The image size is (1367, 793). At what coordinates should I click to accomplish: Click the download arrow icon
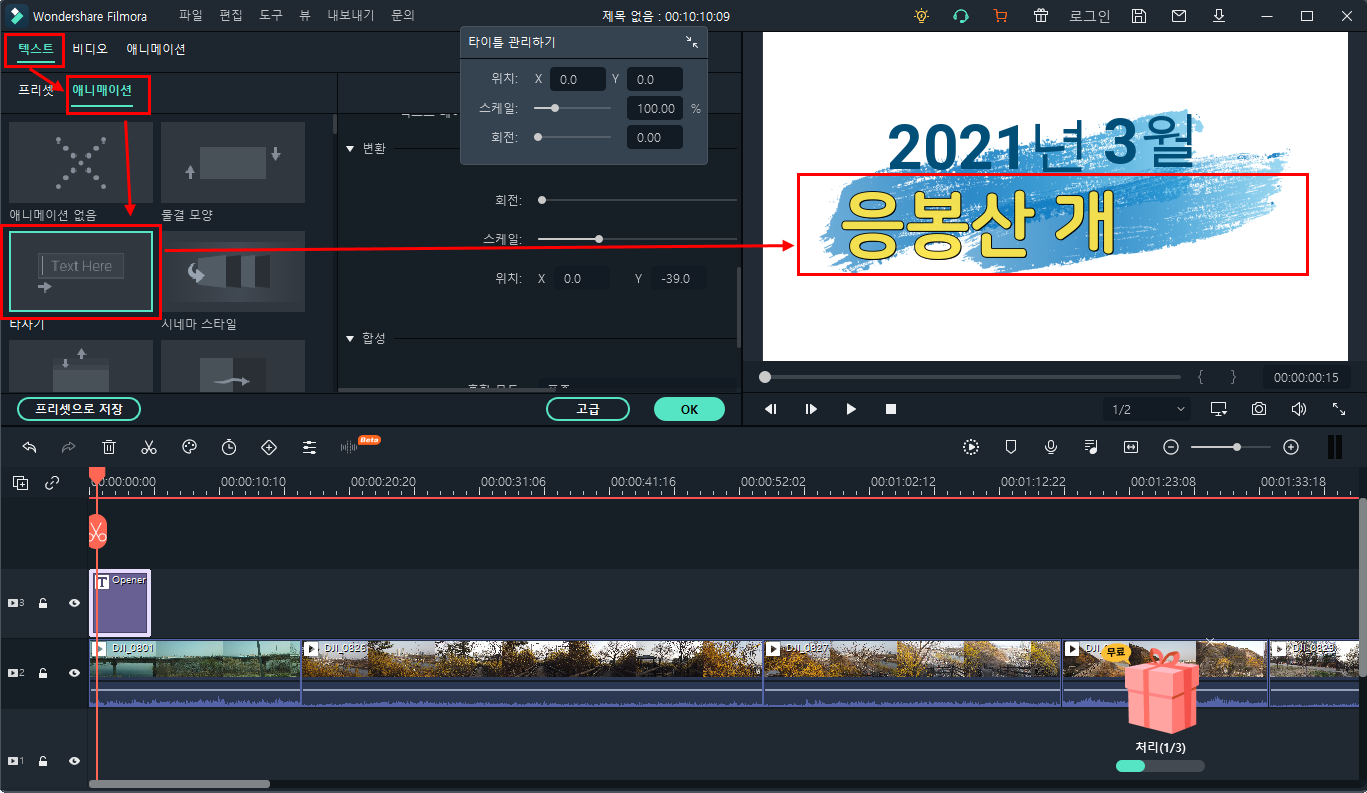1219,16
